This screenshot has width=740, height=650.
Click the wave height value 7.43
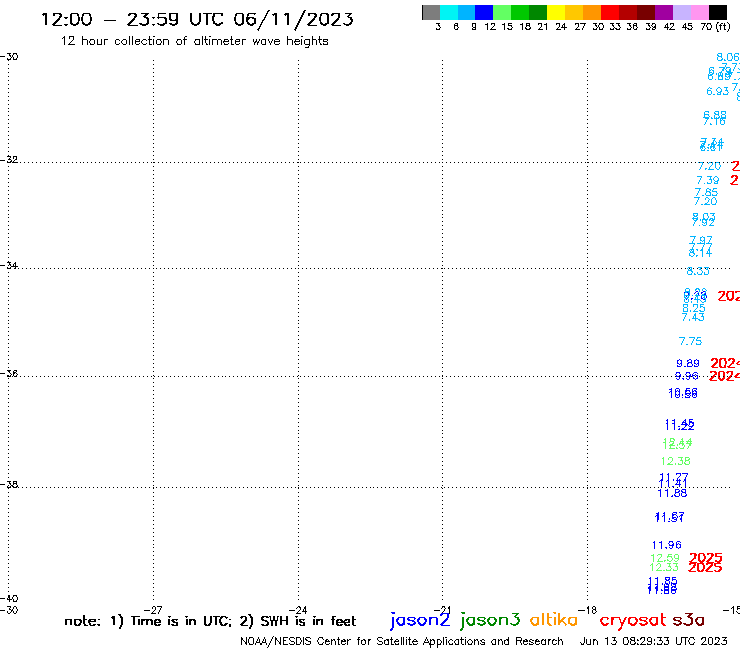pyautogui.click(x=693, y=317)
